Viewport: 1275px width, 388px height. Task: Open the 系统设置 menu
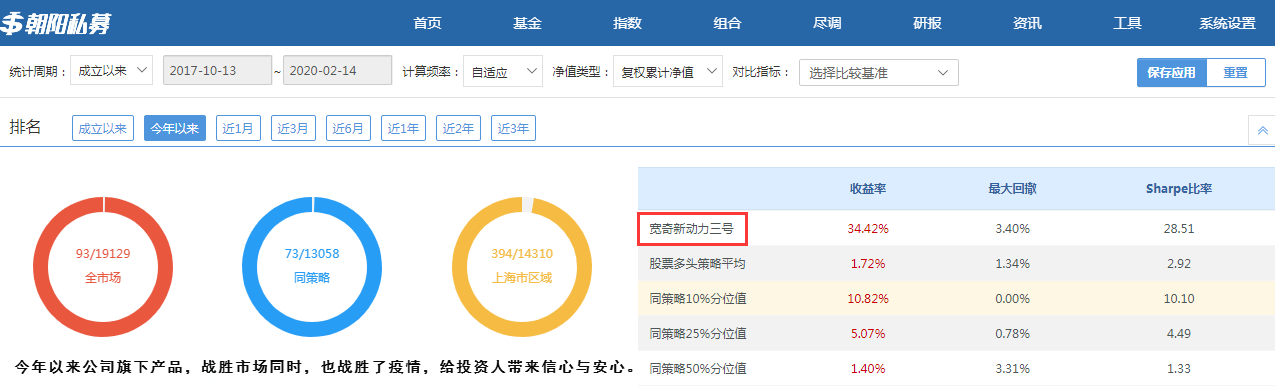coord(1227,23)
